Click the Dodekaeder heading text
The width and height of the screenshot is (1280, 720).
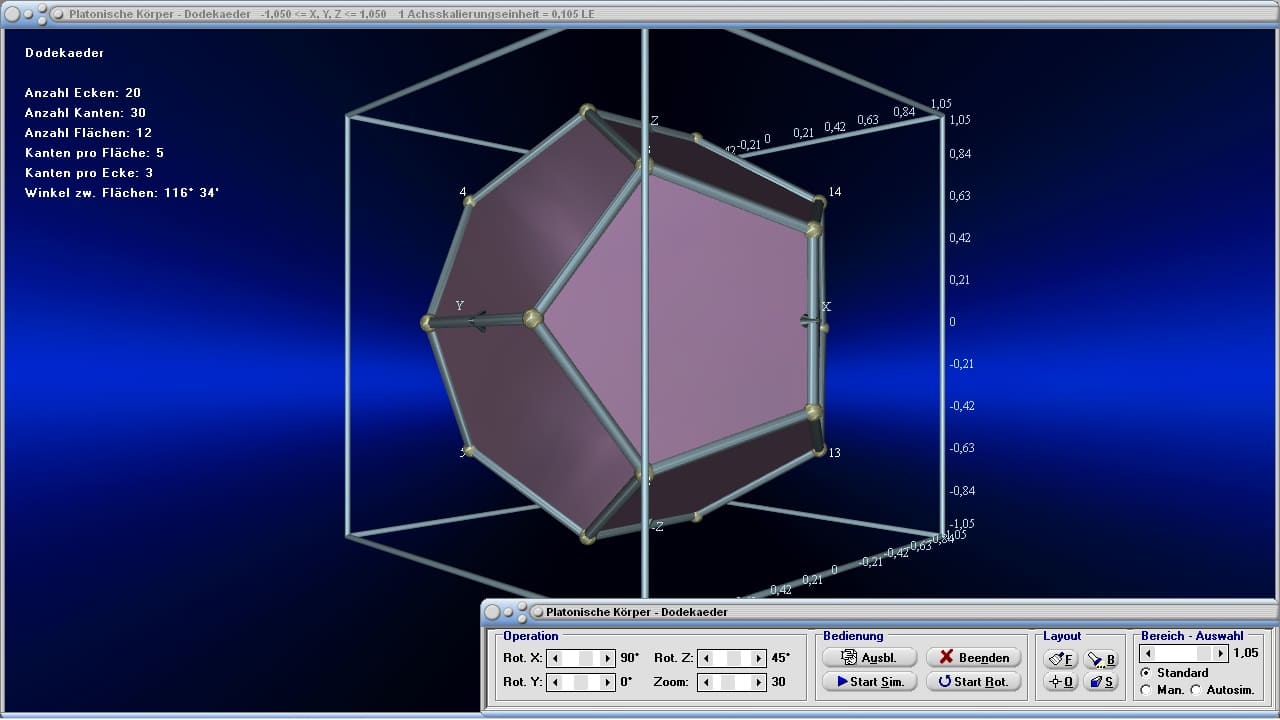(x=65, y=53)
